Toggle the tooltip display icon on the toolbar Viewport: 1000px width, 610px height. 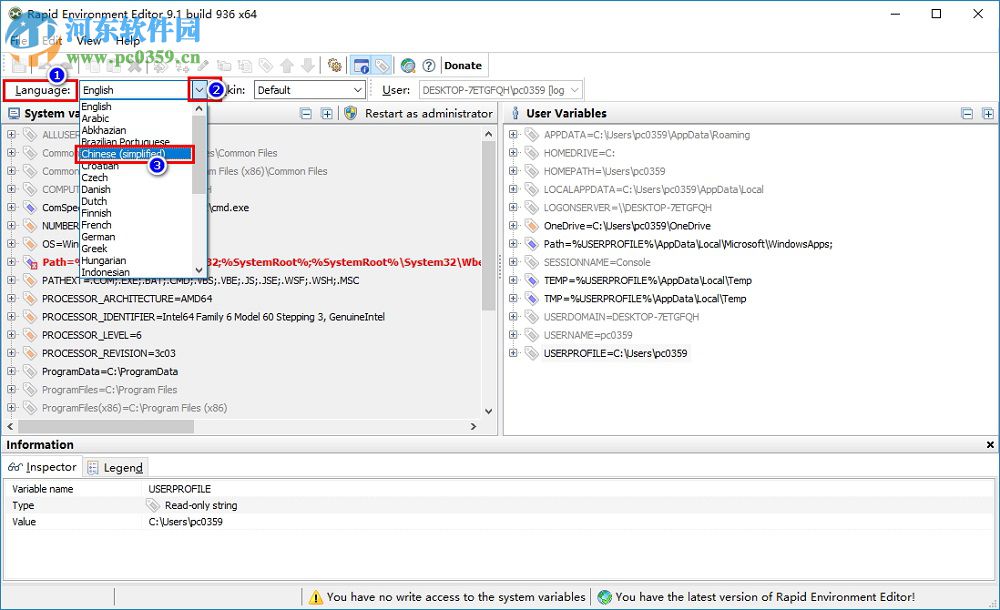point(381,65)
